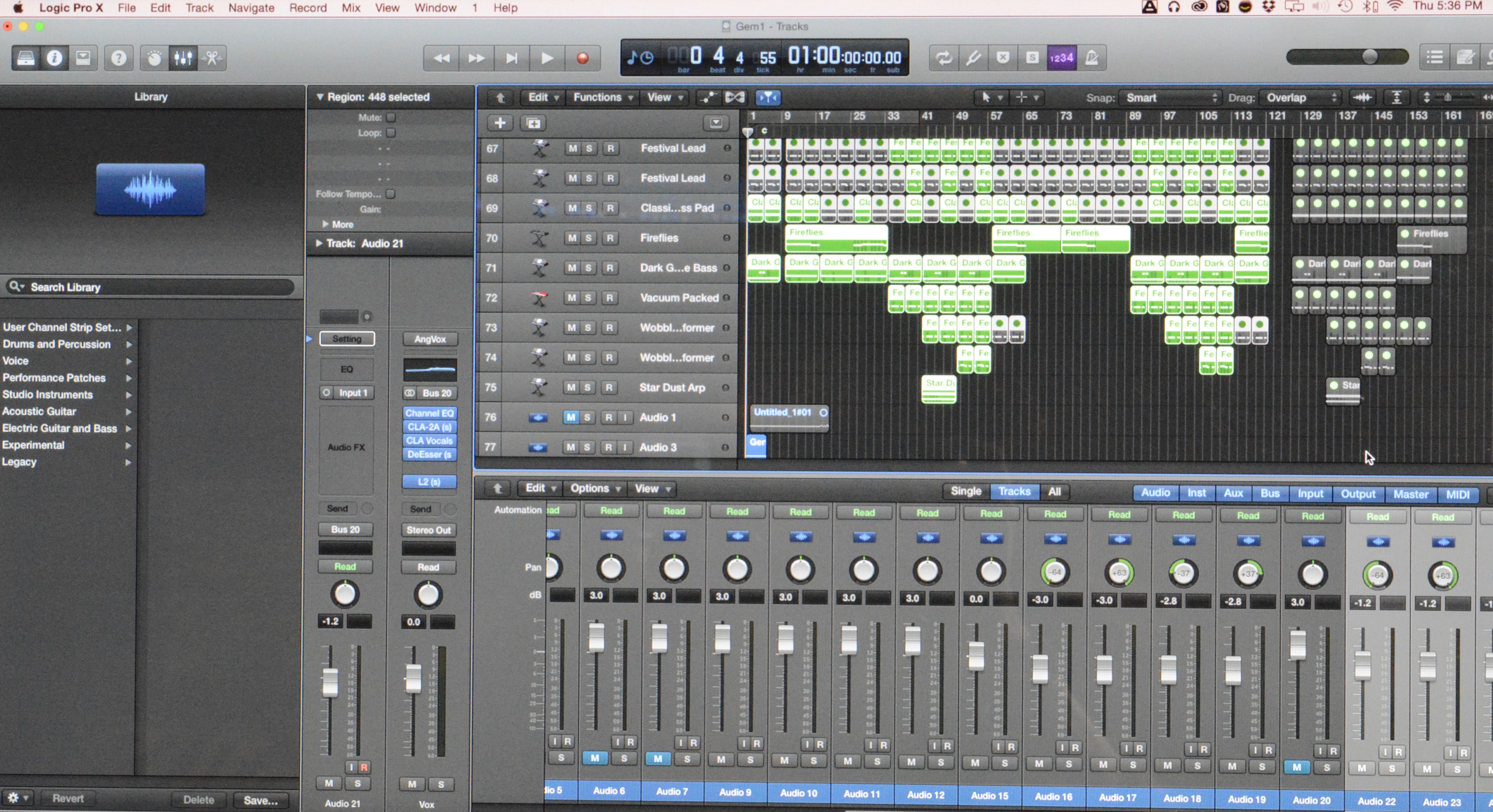Toggle the Catch Playhead icon
Image resolution: width=1493 pixels, height=812 pixels.
[768, 97]
